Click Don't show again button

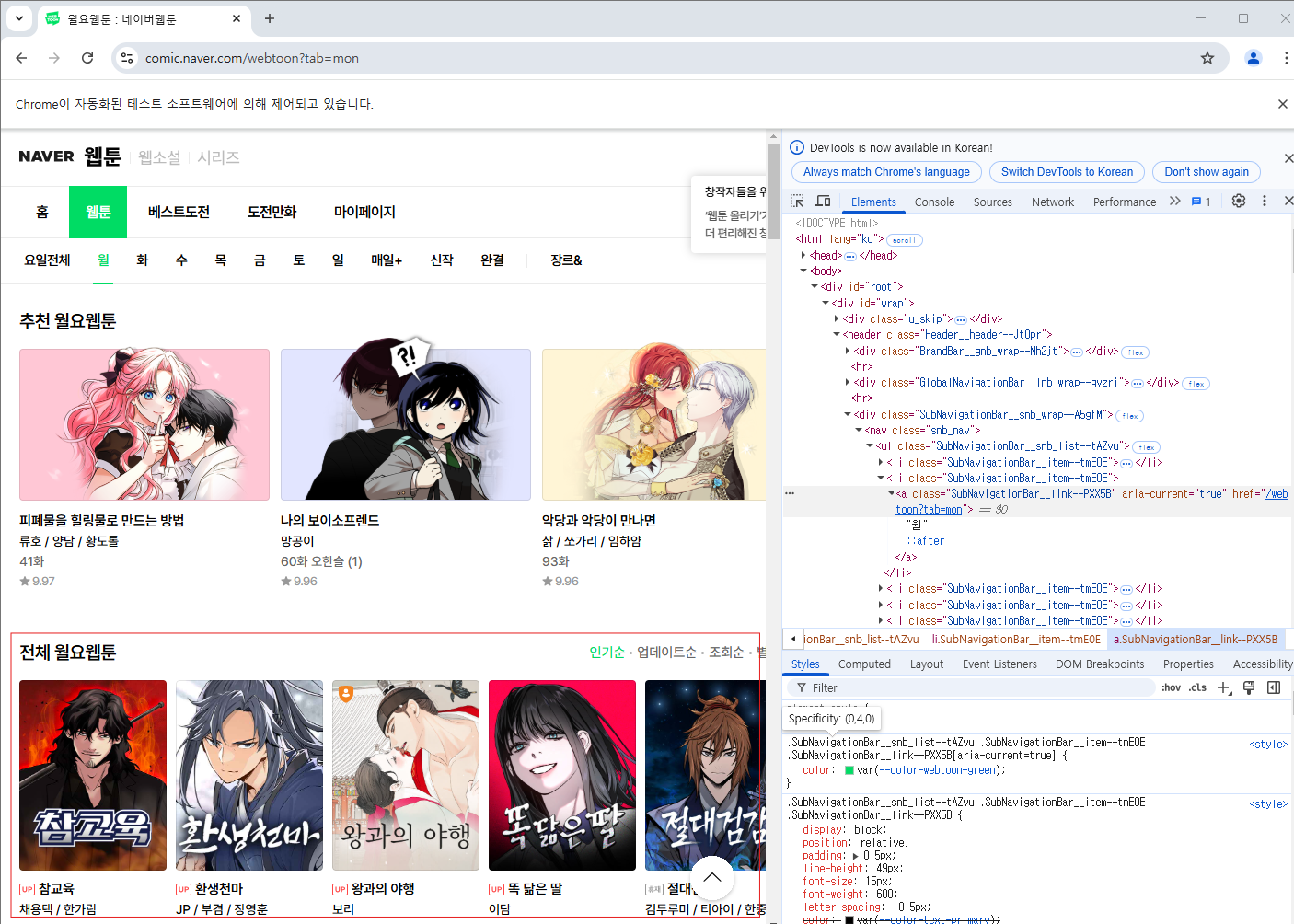point(1207,172)
